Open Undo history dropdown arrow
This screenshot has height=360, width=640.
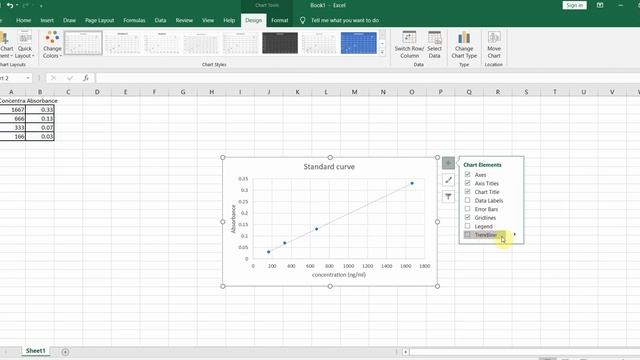17,5
